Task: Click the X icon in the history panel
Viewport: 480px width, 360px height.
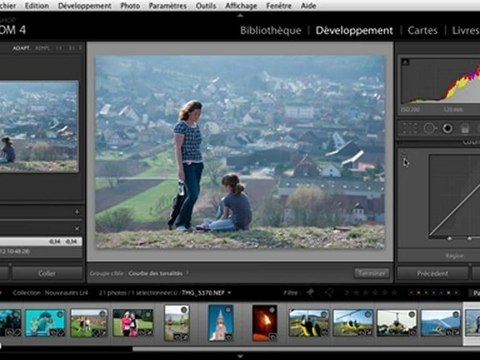Action: point(77,229)
